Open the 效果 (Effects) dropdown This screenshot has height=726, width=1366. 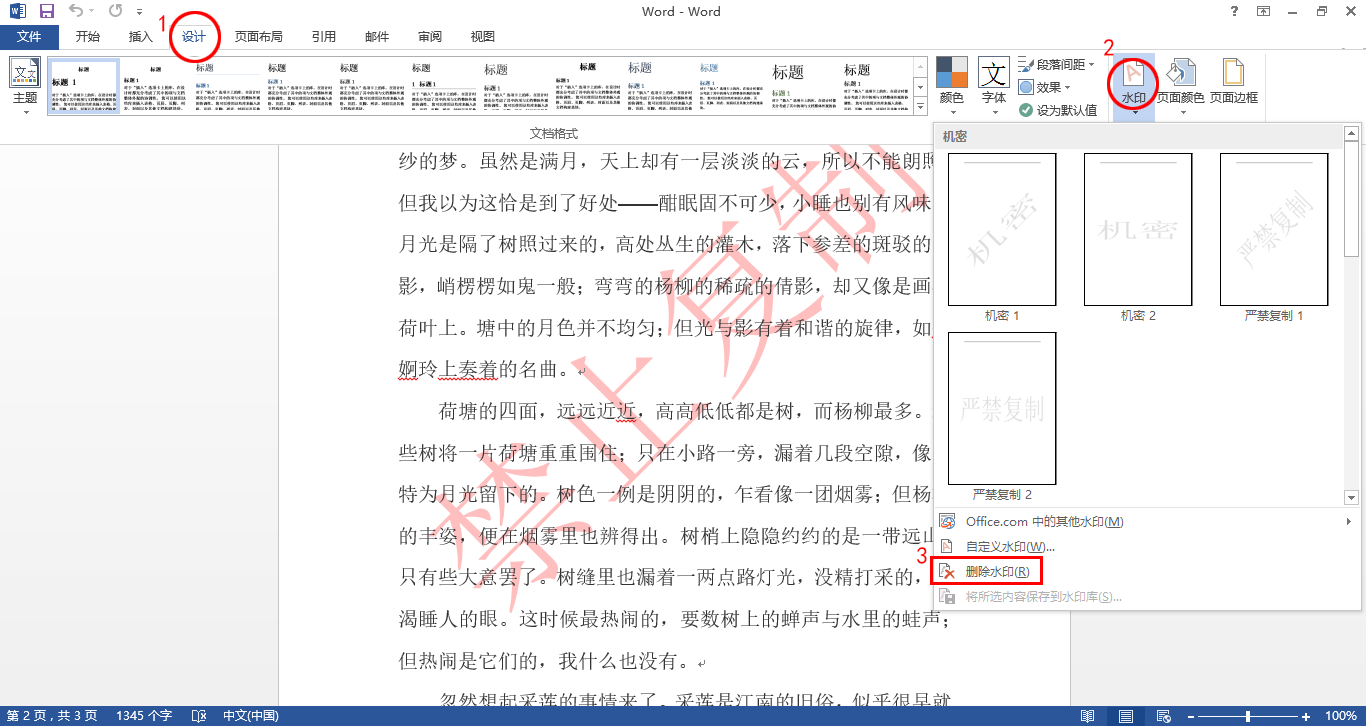[x=1044, y=87]
